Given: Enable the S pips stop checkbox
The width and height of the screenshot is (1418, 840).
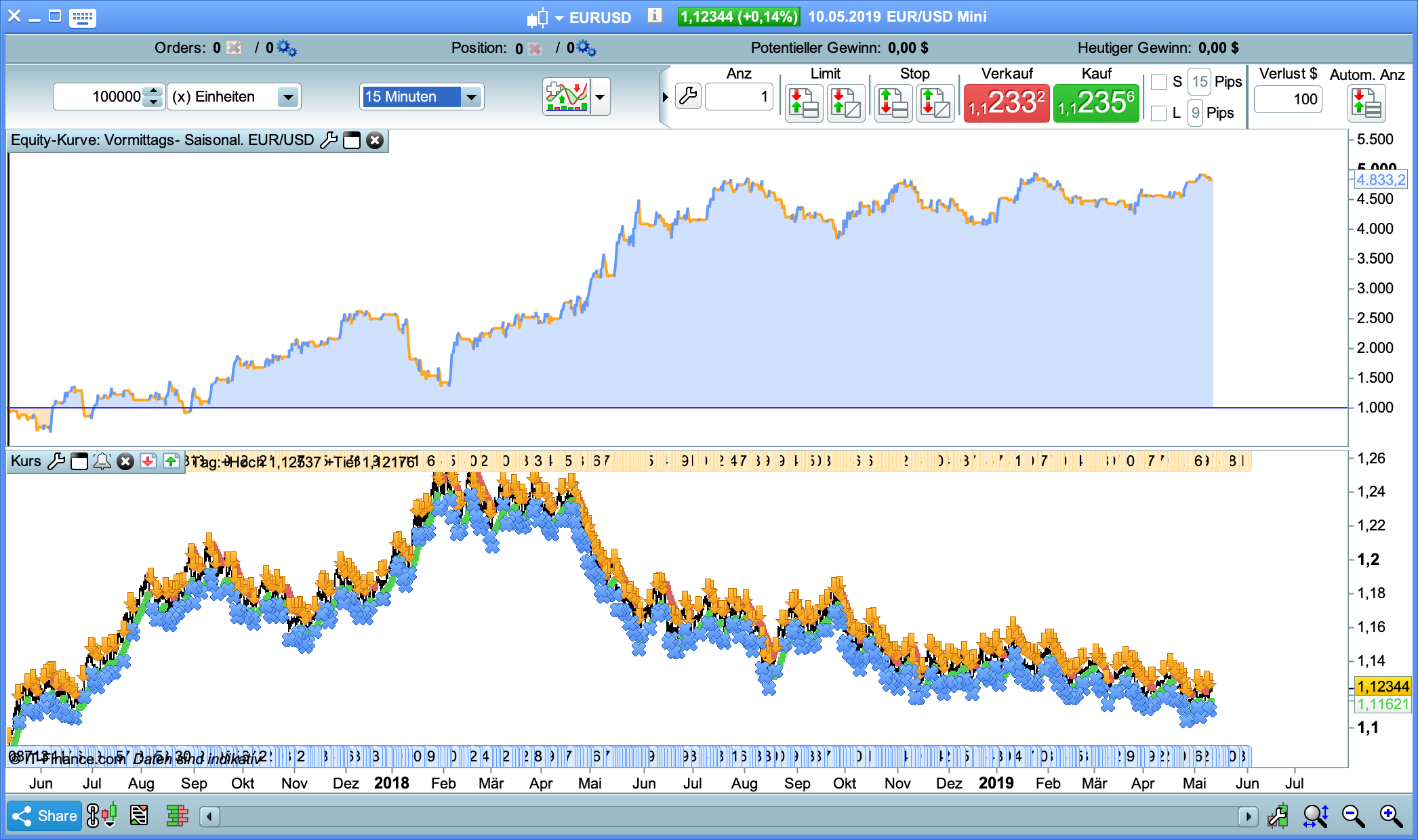Looking at the screenshot, I should point(1159,82).
